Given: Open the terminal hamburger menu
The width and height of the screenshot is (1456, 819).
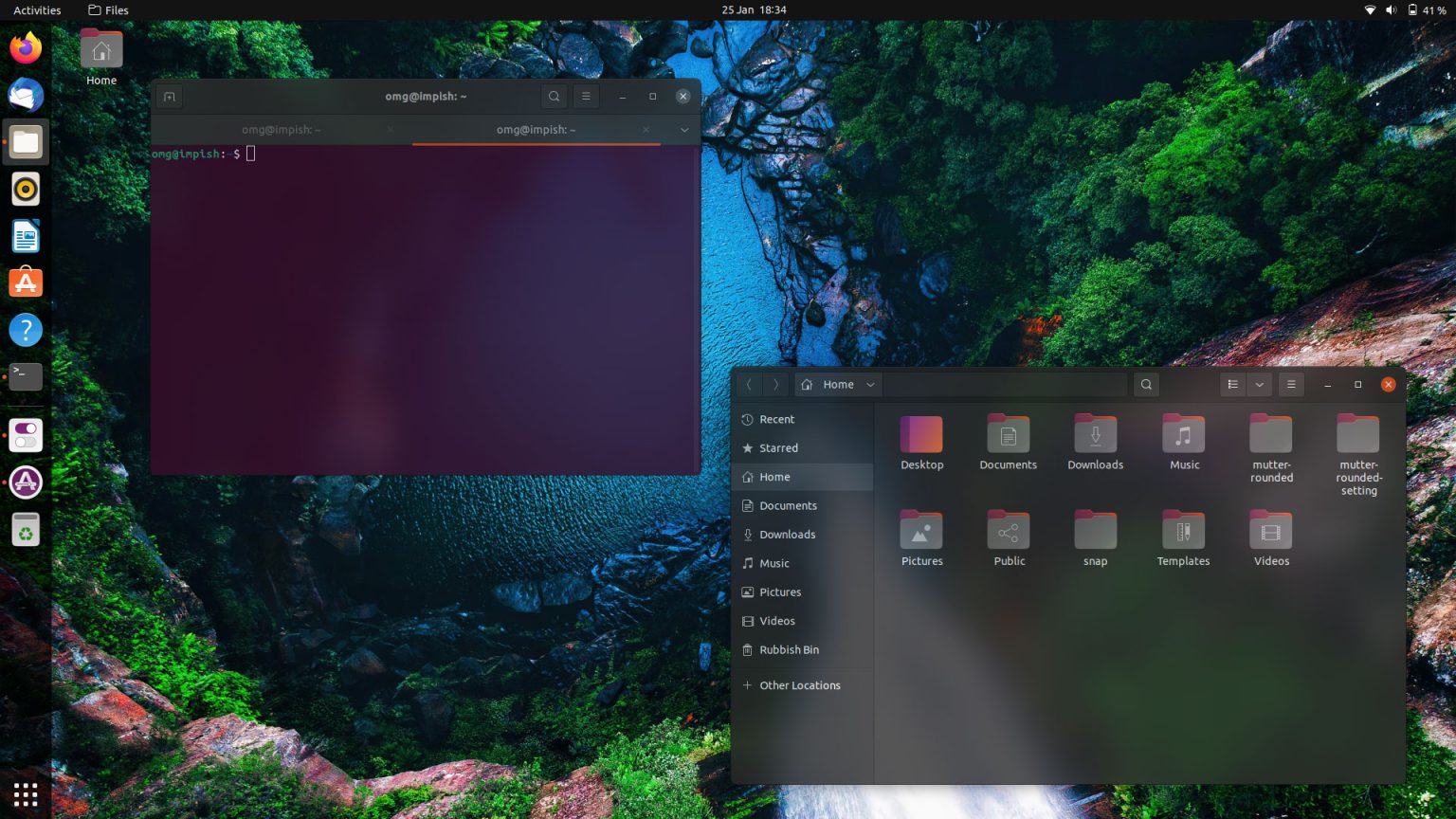Looking at the screenshot, I should 586,97.
